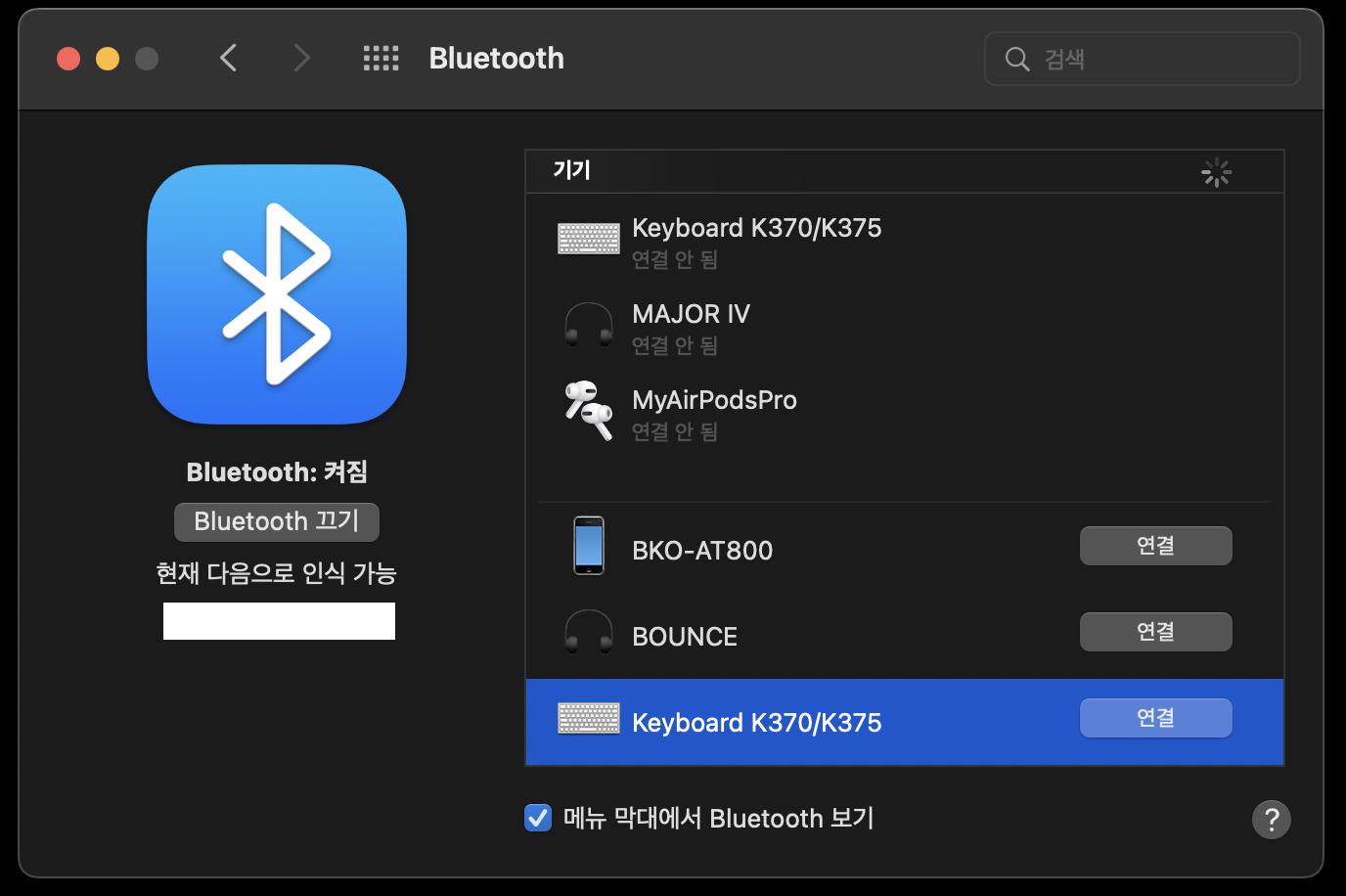Connect highlighted Keyboard K370/K375 with 연결
The width and height of the screenshot is (1346, 896).
pyautogui.click(x=1156, y=718)
